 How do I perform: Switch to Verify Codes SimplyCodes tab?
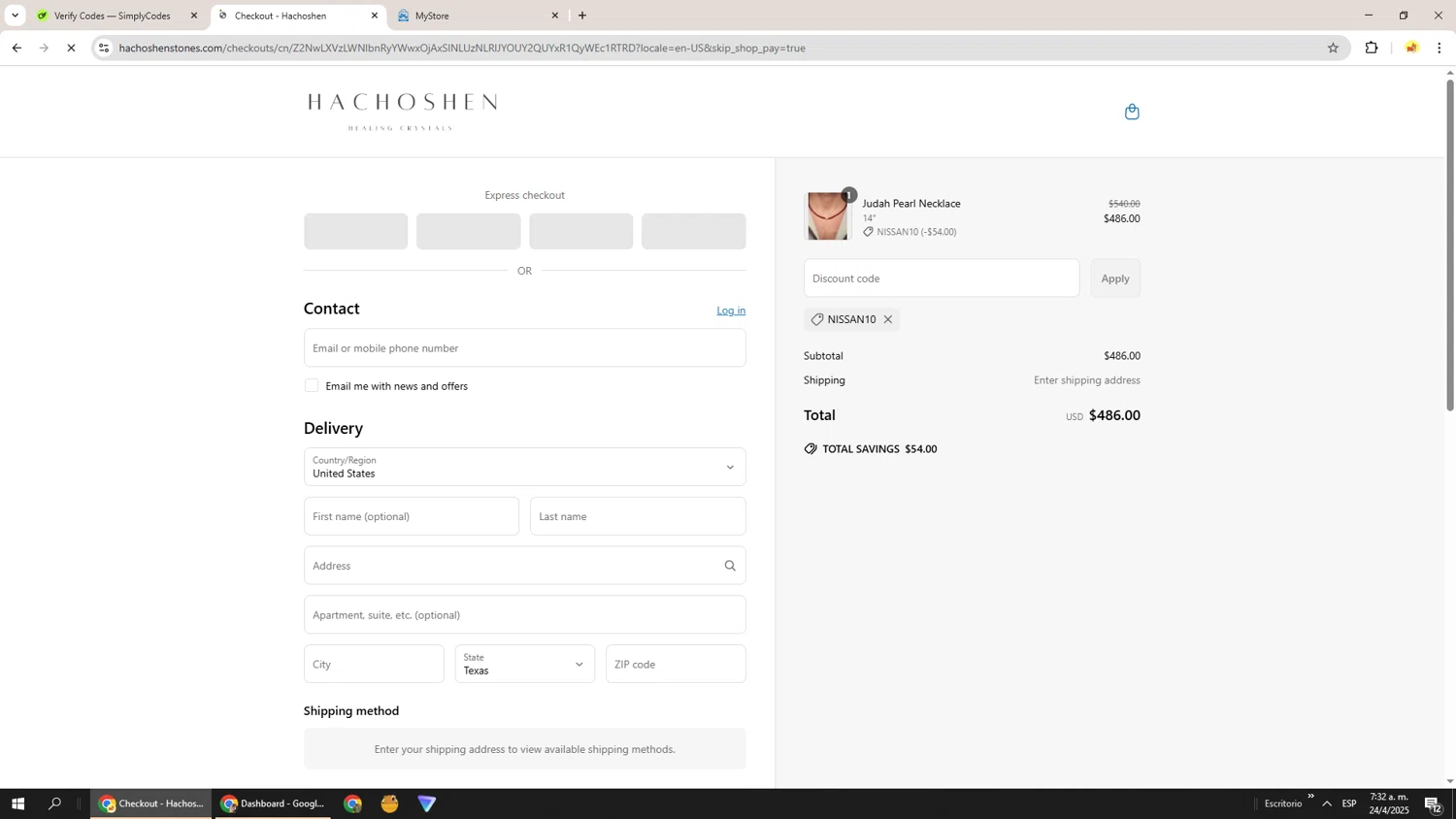[x=112, y=16]
